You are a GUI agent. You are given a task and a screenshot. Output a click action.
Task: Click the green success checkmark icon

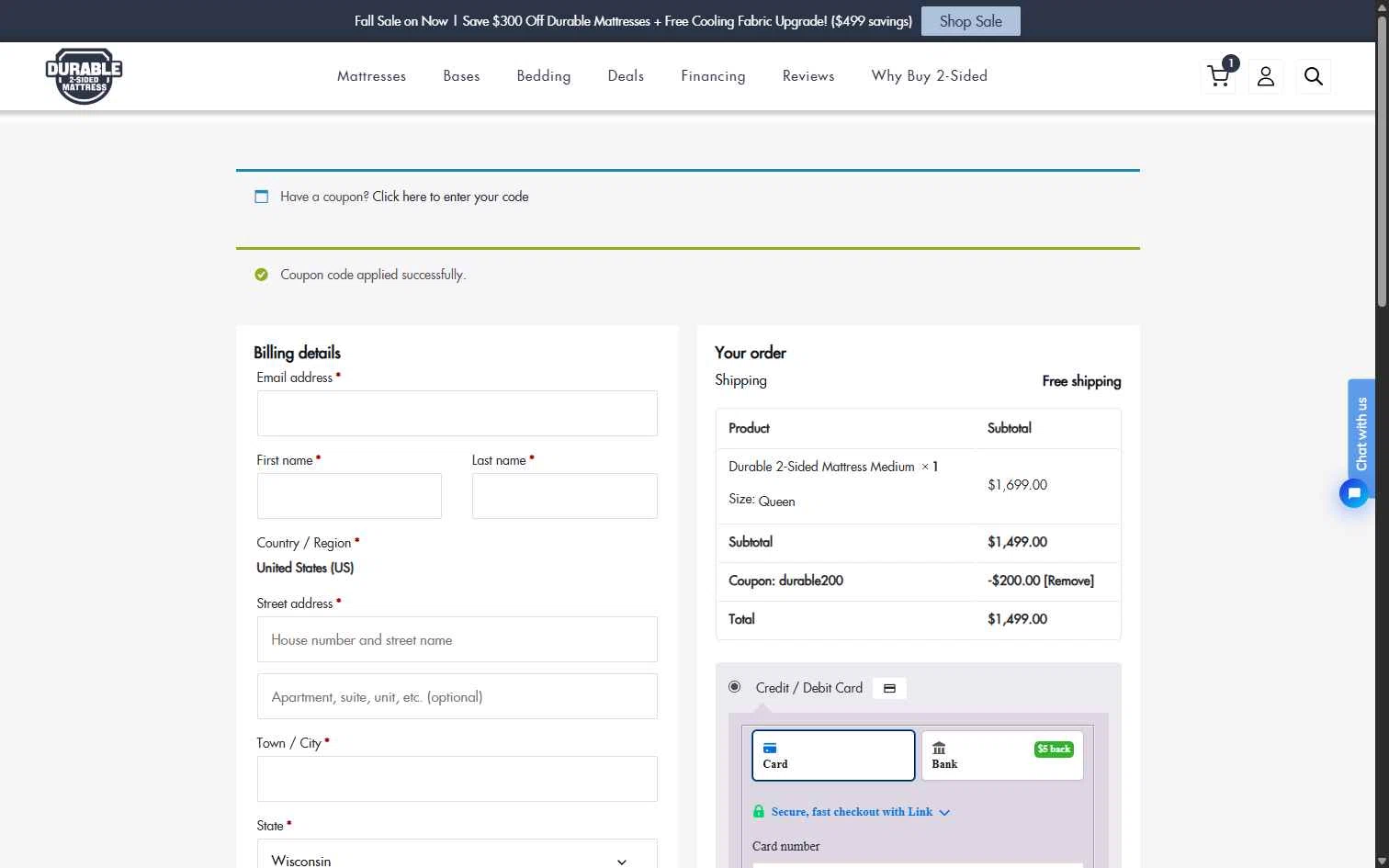[262, 275]
